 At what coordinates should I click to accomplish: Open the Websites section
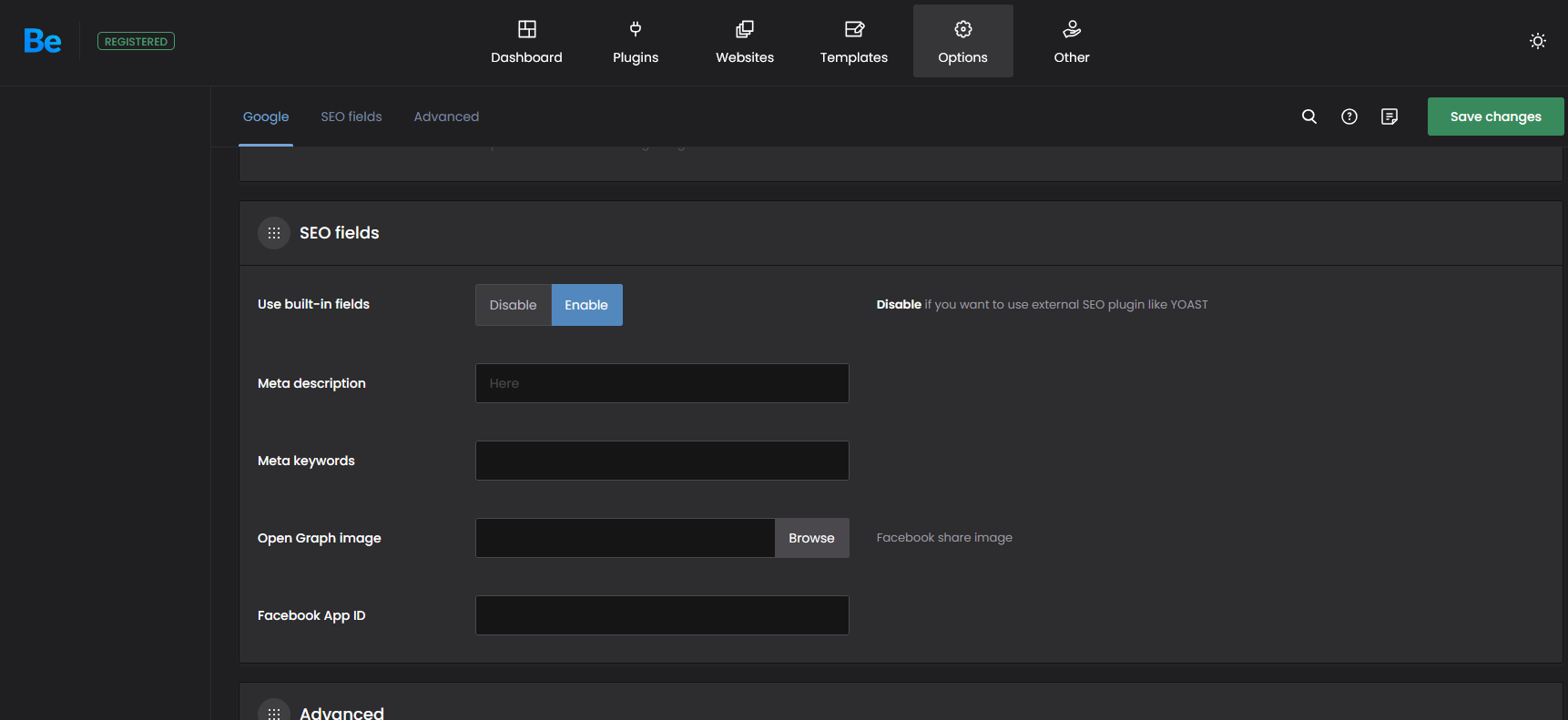click(744, 42)
